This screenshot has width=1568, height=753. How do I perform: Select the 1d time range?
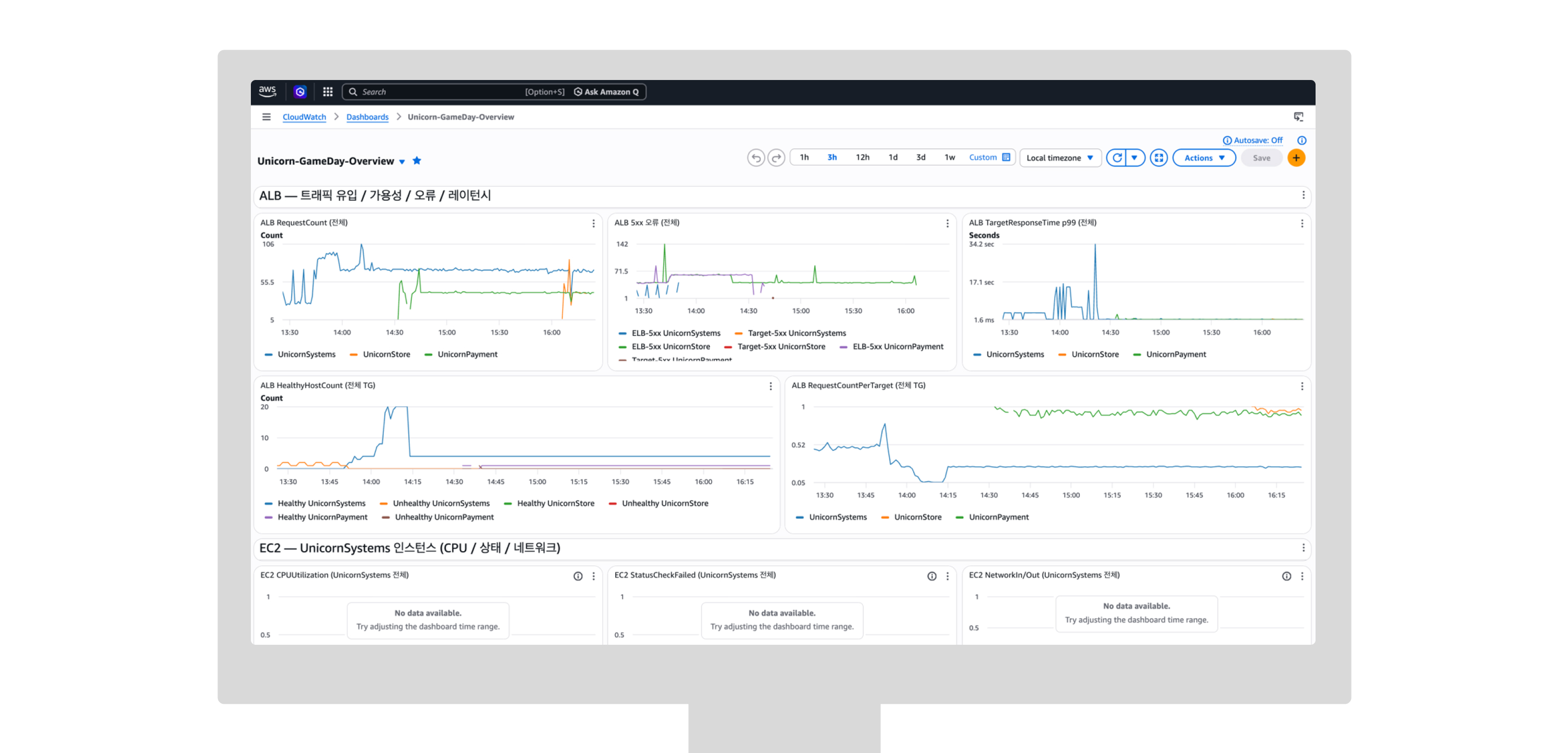pos(893,157)
